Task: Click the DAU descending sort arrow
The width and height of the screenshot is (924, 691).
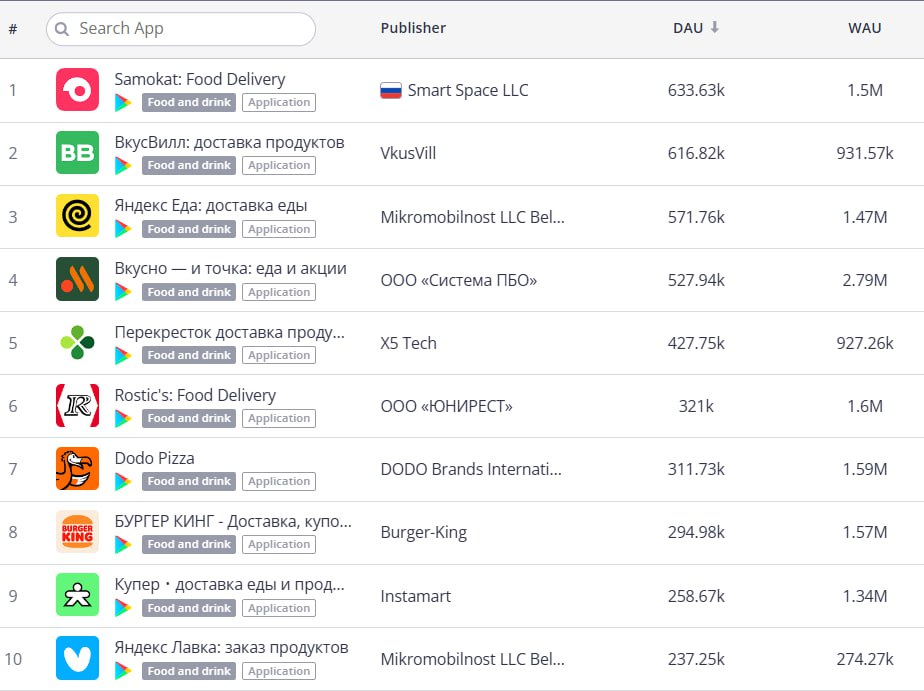Action: point(714,27)
